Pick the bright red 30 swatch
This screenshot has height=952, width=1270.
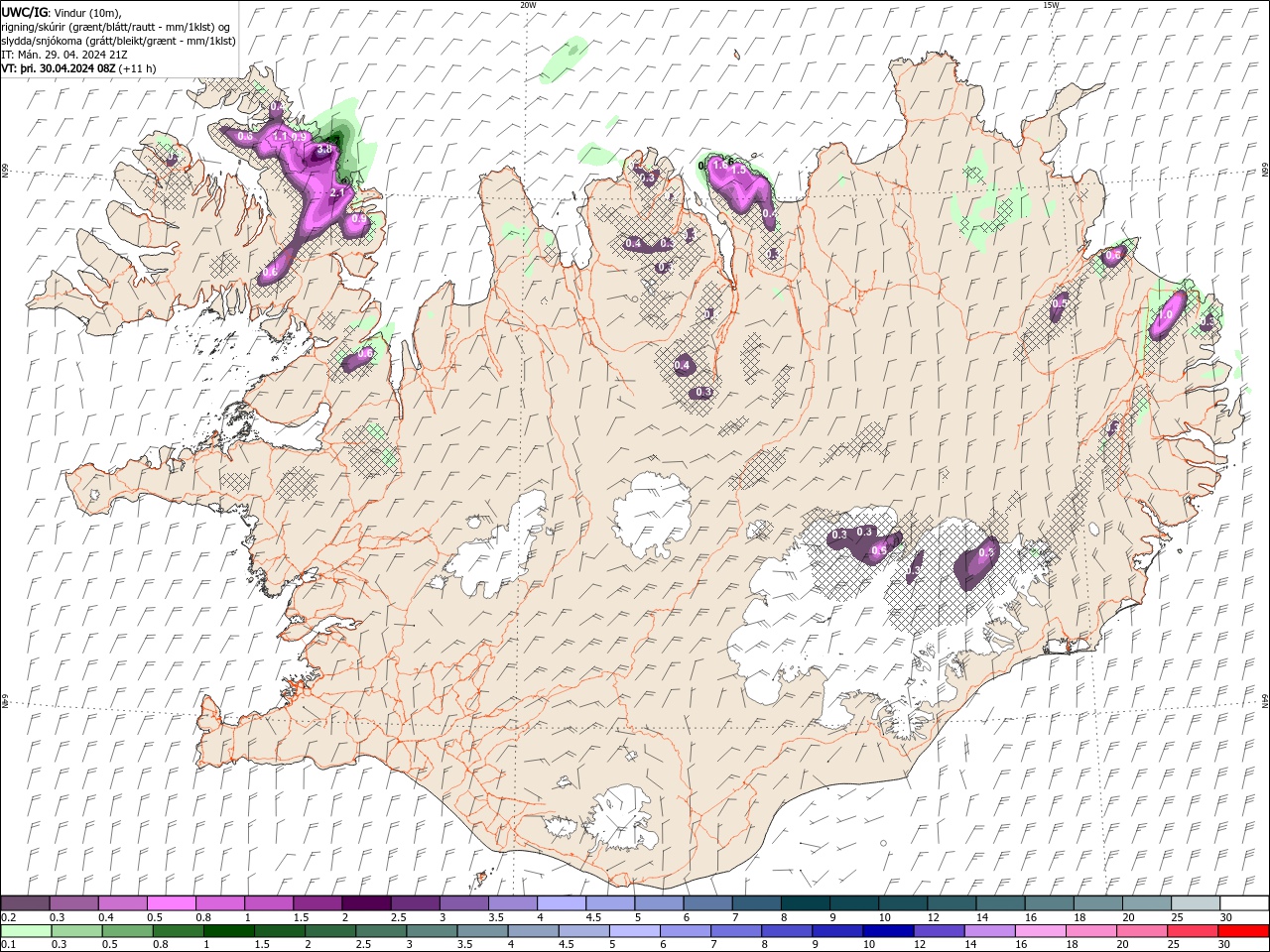1243,931
